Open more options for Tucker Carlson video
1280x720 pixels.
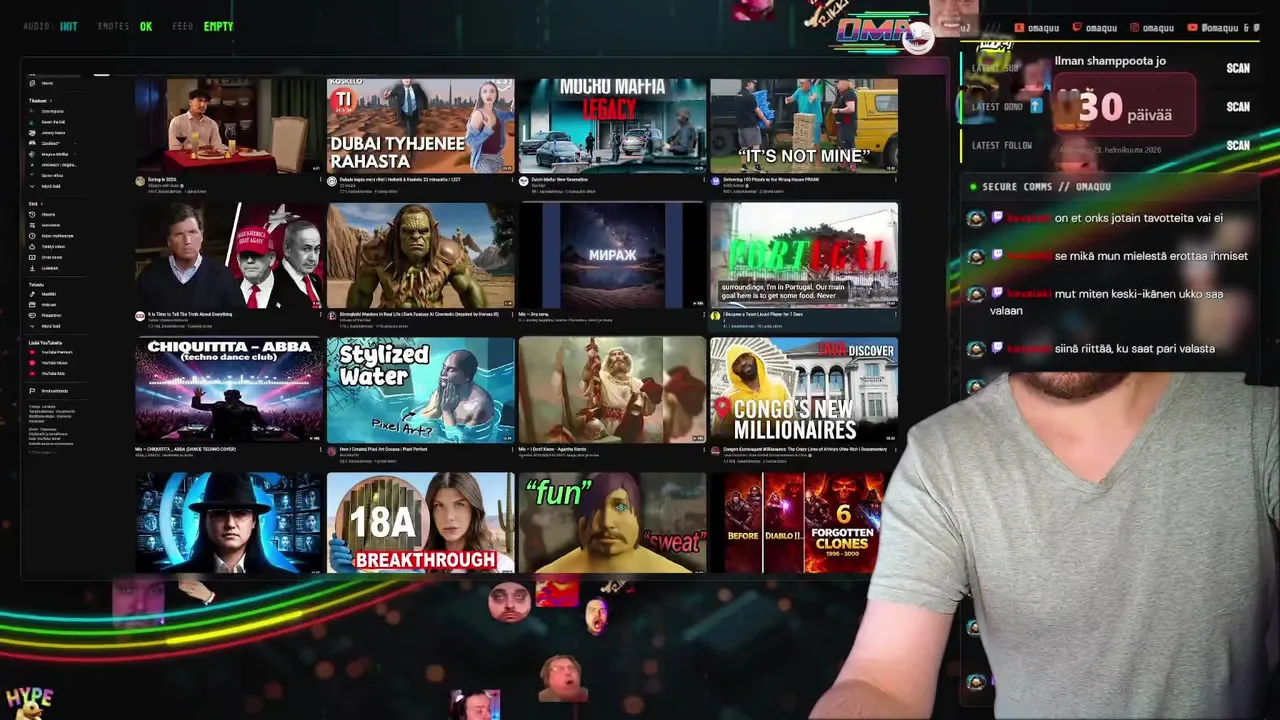pyautogui.click(x=321, y=315)
